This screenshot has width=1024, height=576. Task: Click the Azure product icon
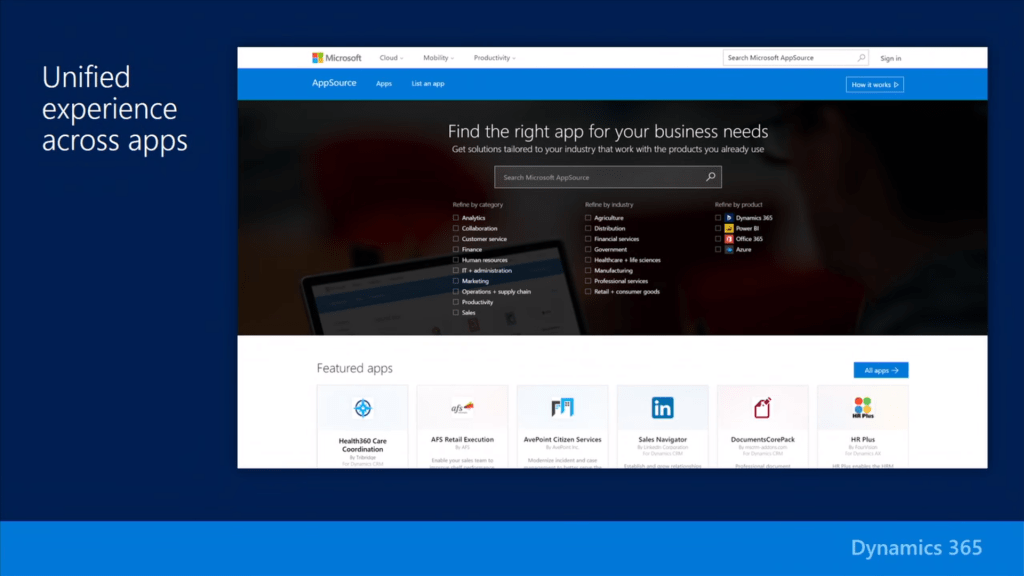(x=730, y=250)
